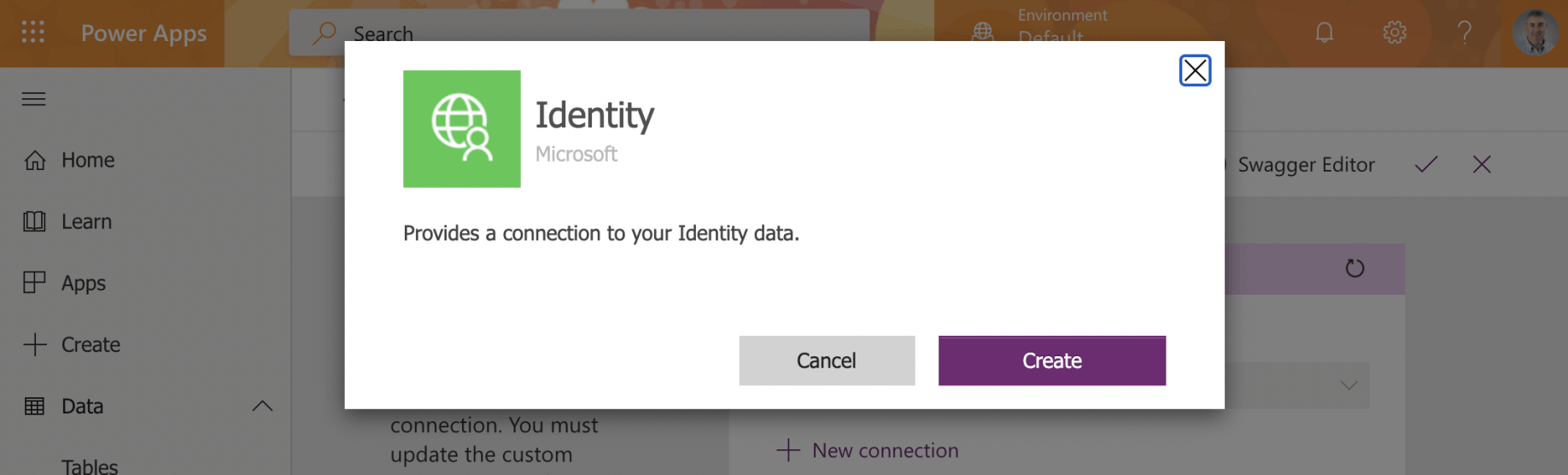
Task: Select Apps in the sidebar
Action: click(x=83, y=283)
